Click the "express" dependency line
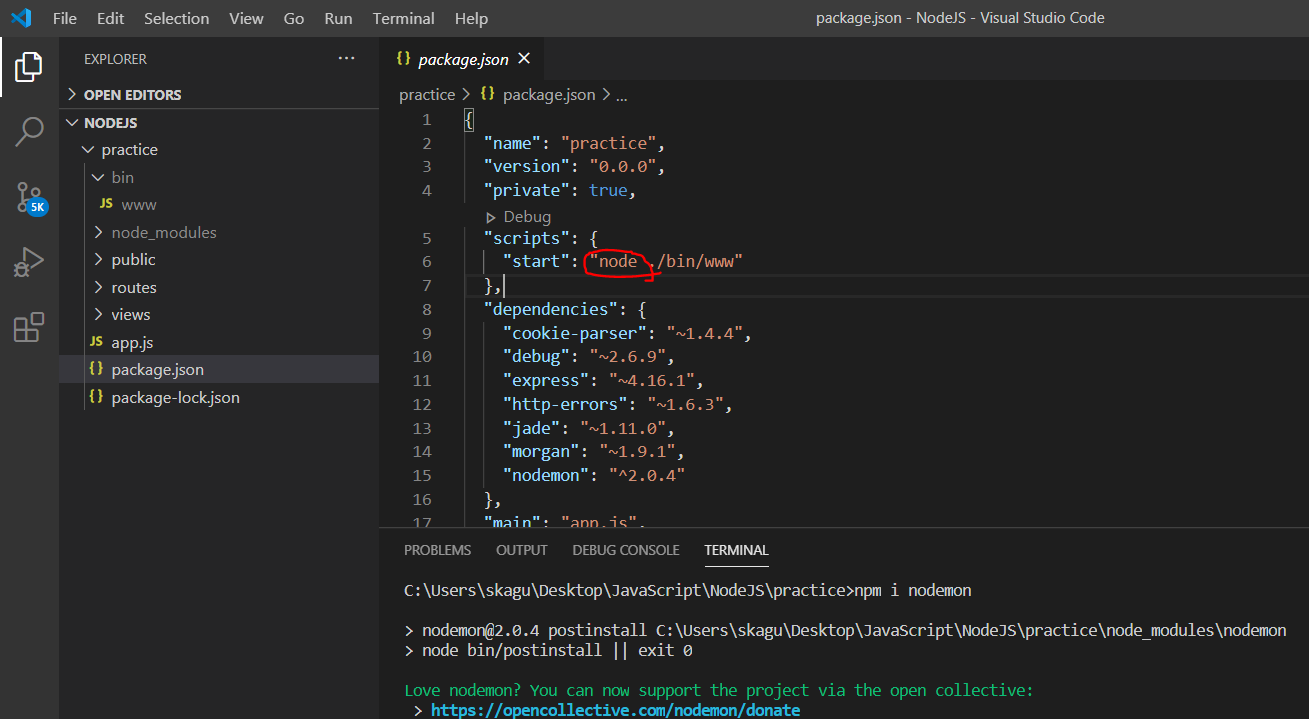This screenshot has height=719, width=1309. 603,380
